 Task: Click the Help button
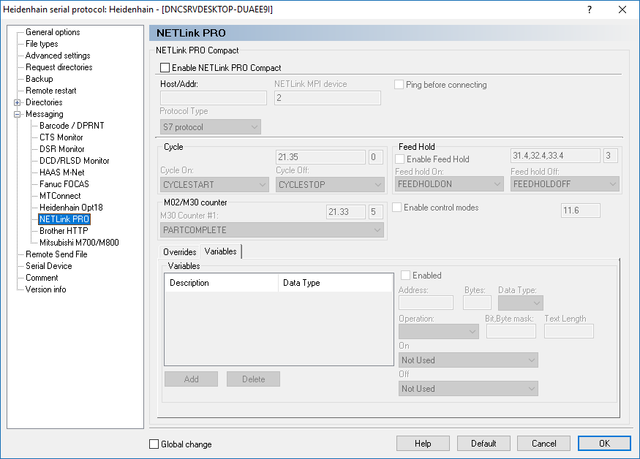(423, 443)
